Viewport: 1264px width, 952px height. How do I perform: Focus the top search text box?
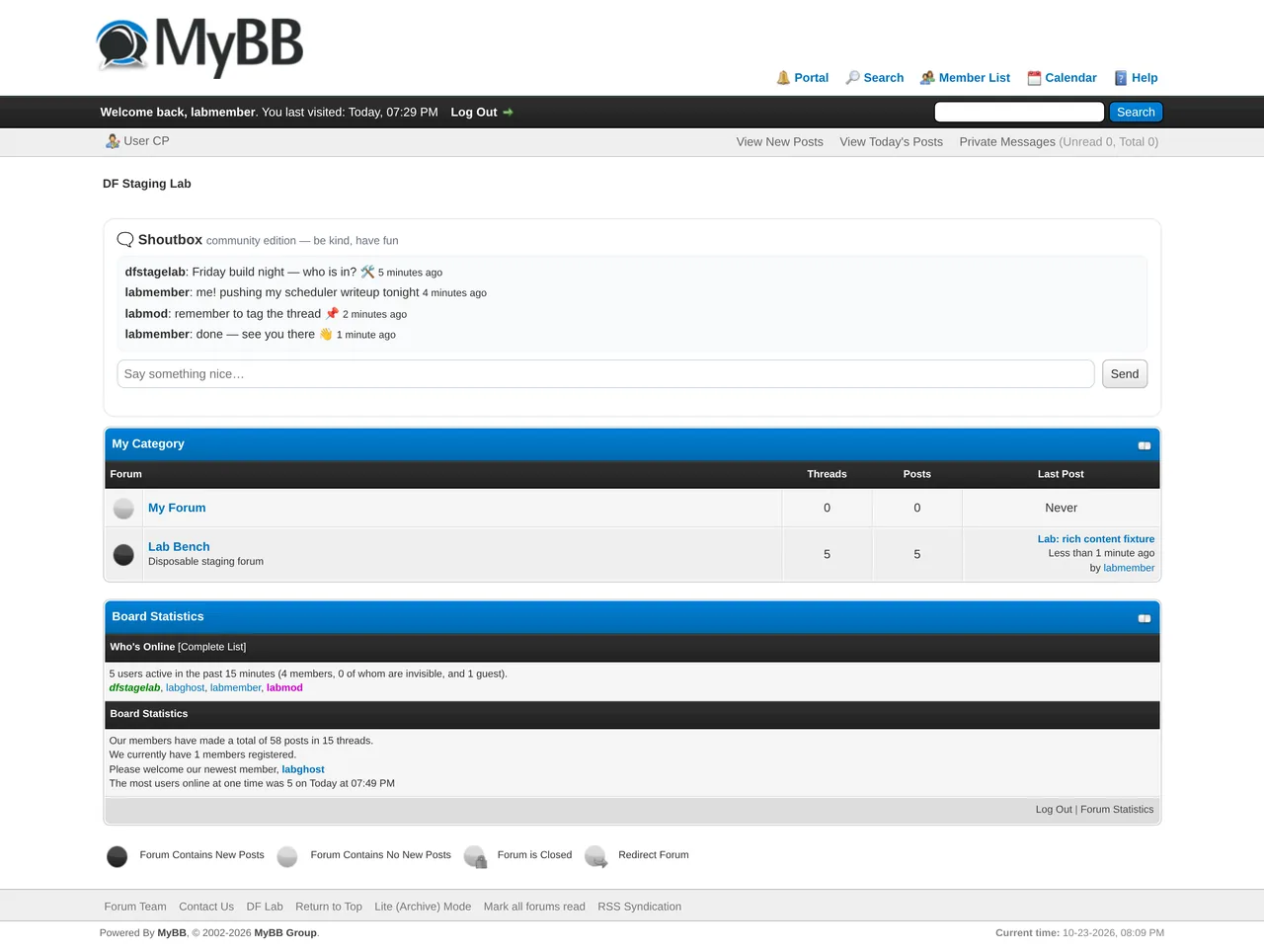[1019, 113]
